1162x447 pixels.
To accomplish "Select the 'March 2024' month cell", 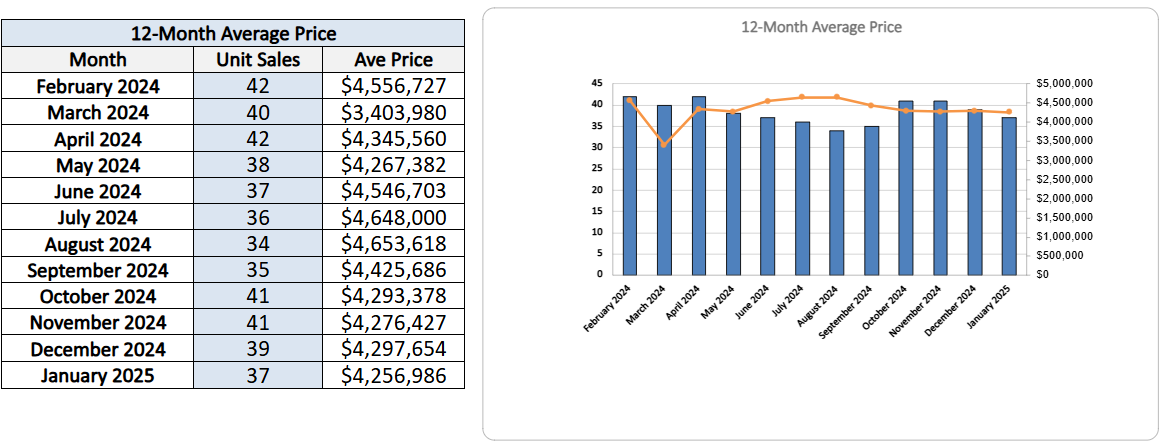I will pos(98,113).
